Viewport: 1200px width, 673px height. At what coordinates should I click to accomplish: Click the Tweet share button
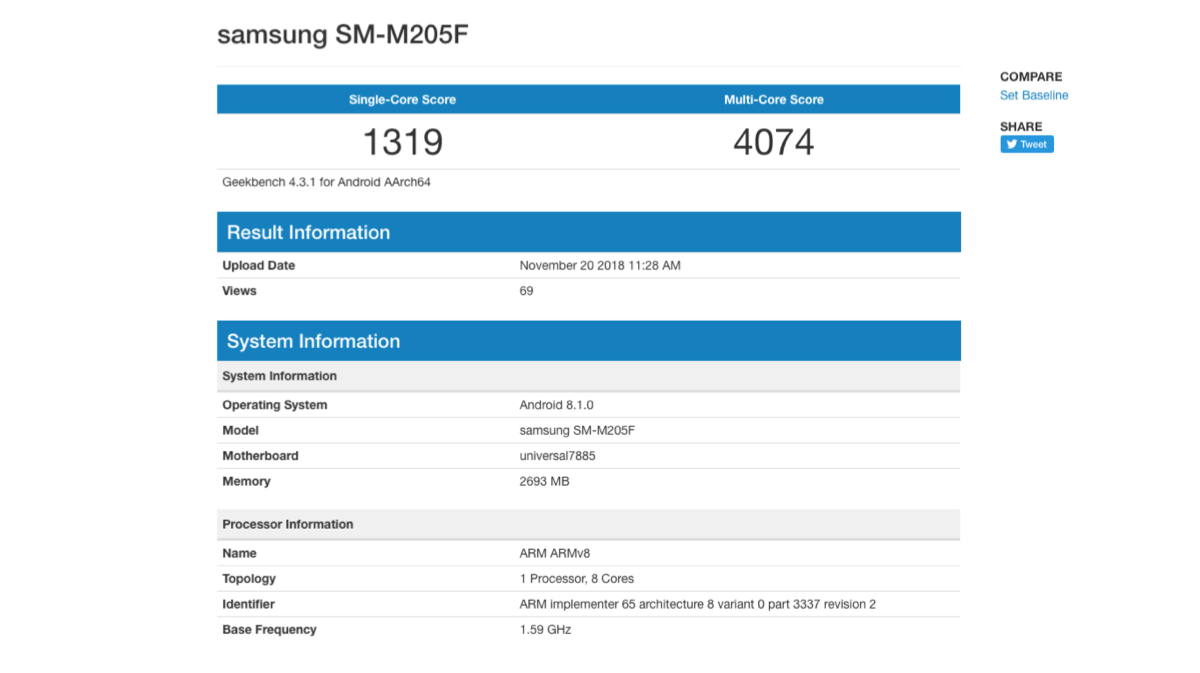click(x=1027, y=144)
